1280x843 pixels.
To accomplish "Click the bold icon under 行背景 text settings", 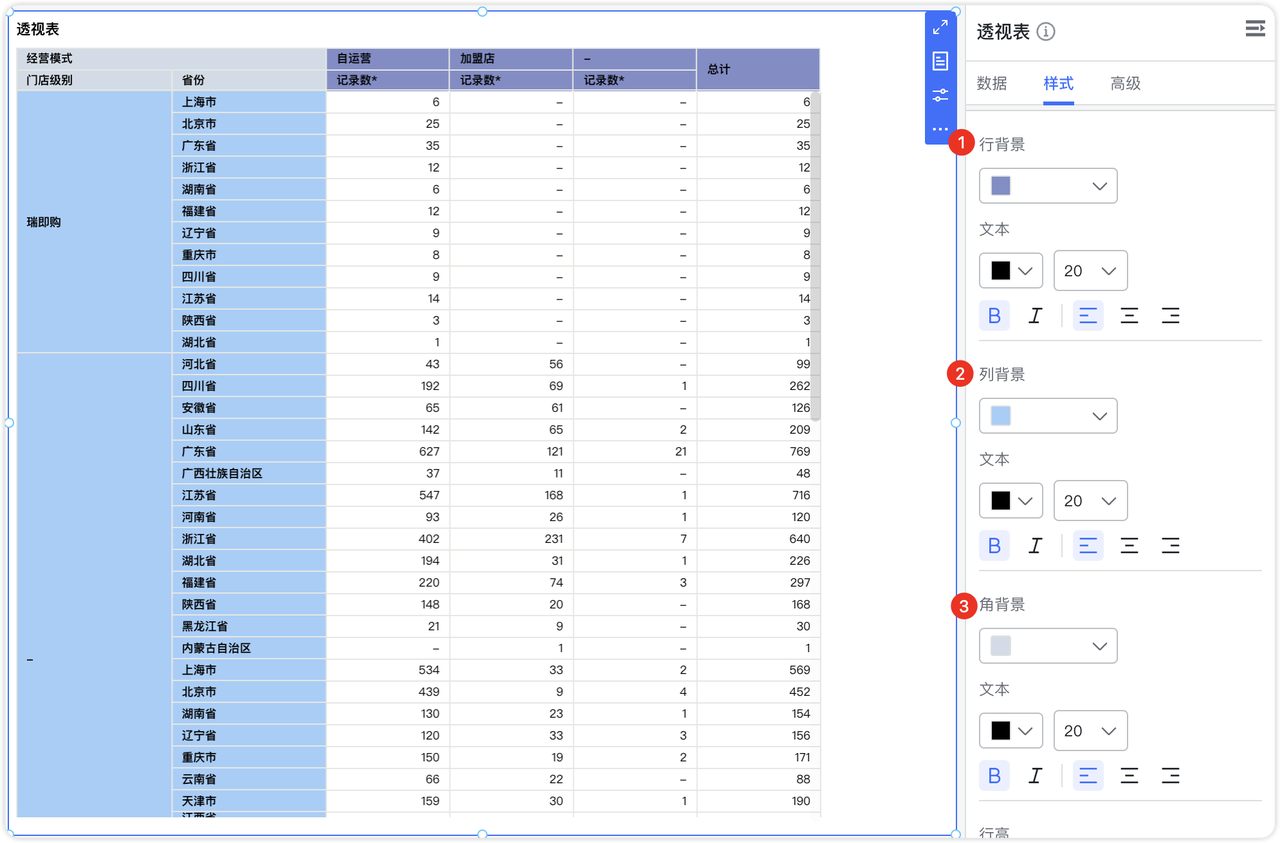I will click(994, 315).
